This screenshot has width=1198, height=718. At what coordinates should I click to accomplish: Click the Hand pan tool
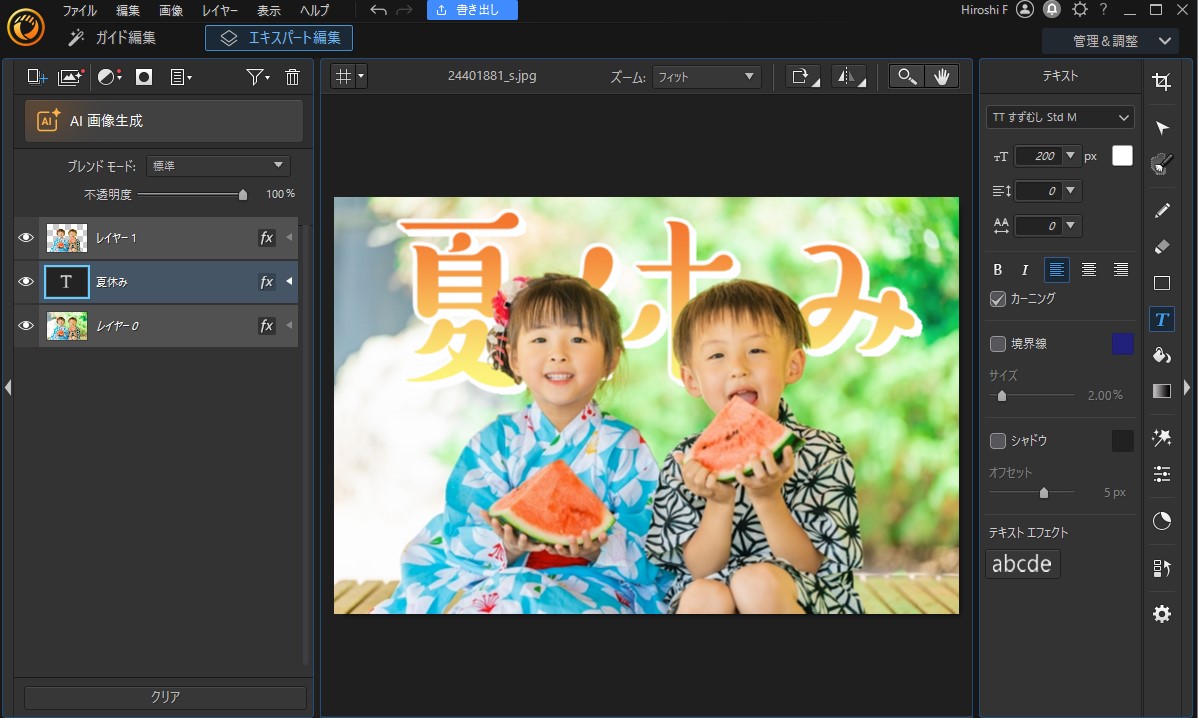point(941,77)
